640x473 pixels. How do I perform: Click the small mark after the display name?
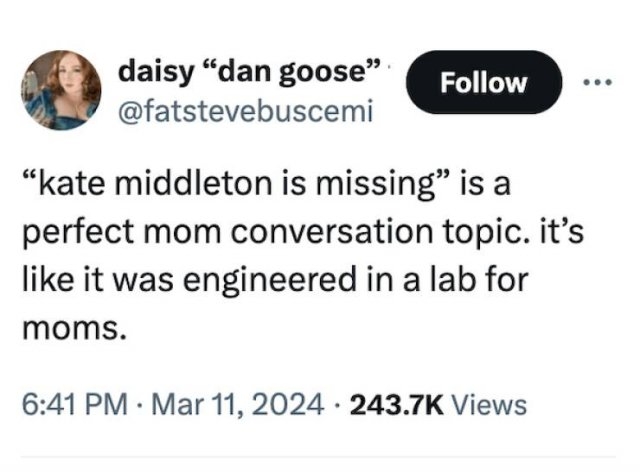pos(389,70)
